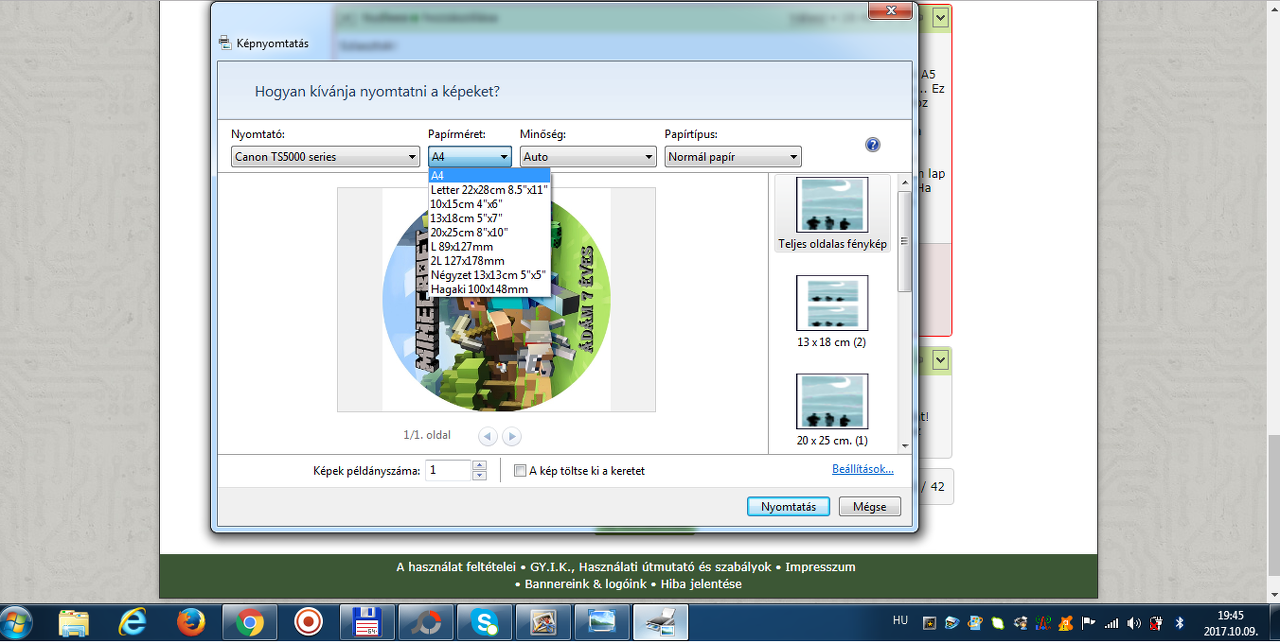The height and width of the screenshot is (644, 1280).
Task: Click the HU language indicator
Action: 900,622
